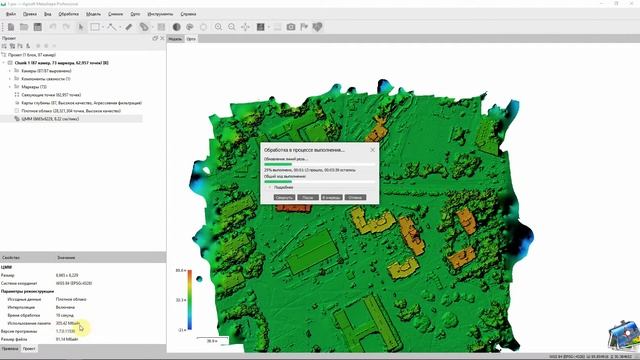Close the Project panel with its X icon
Image resolution: width=640 pixels, height=360 pixels.
point(162,38)
